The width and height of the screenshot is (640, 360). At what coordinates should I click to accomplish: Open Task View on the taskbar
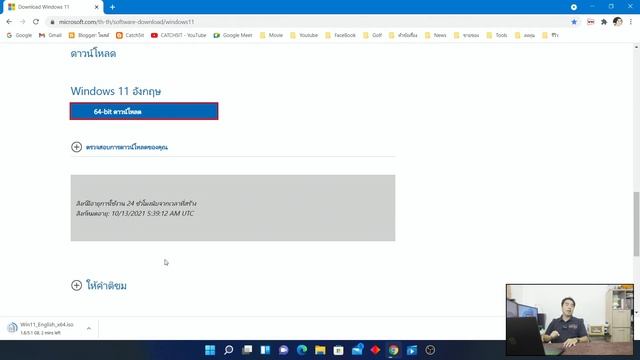tap(247, 350)
